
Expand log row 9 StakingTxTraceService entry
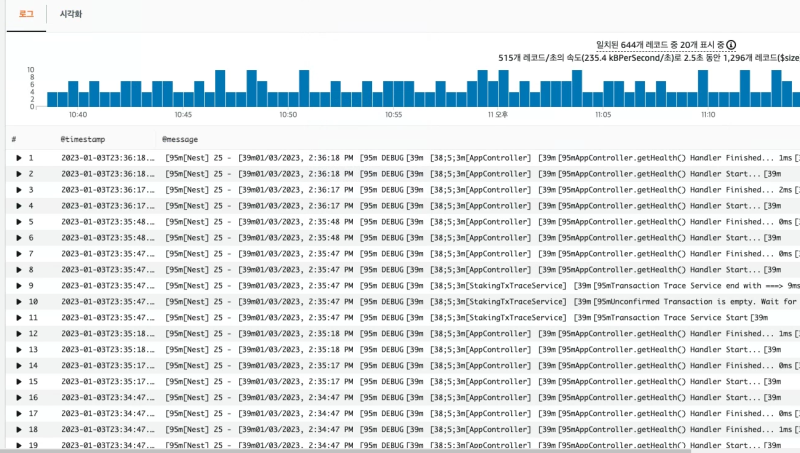pos(19,286)
